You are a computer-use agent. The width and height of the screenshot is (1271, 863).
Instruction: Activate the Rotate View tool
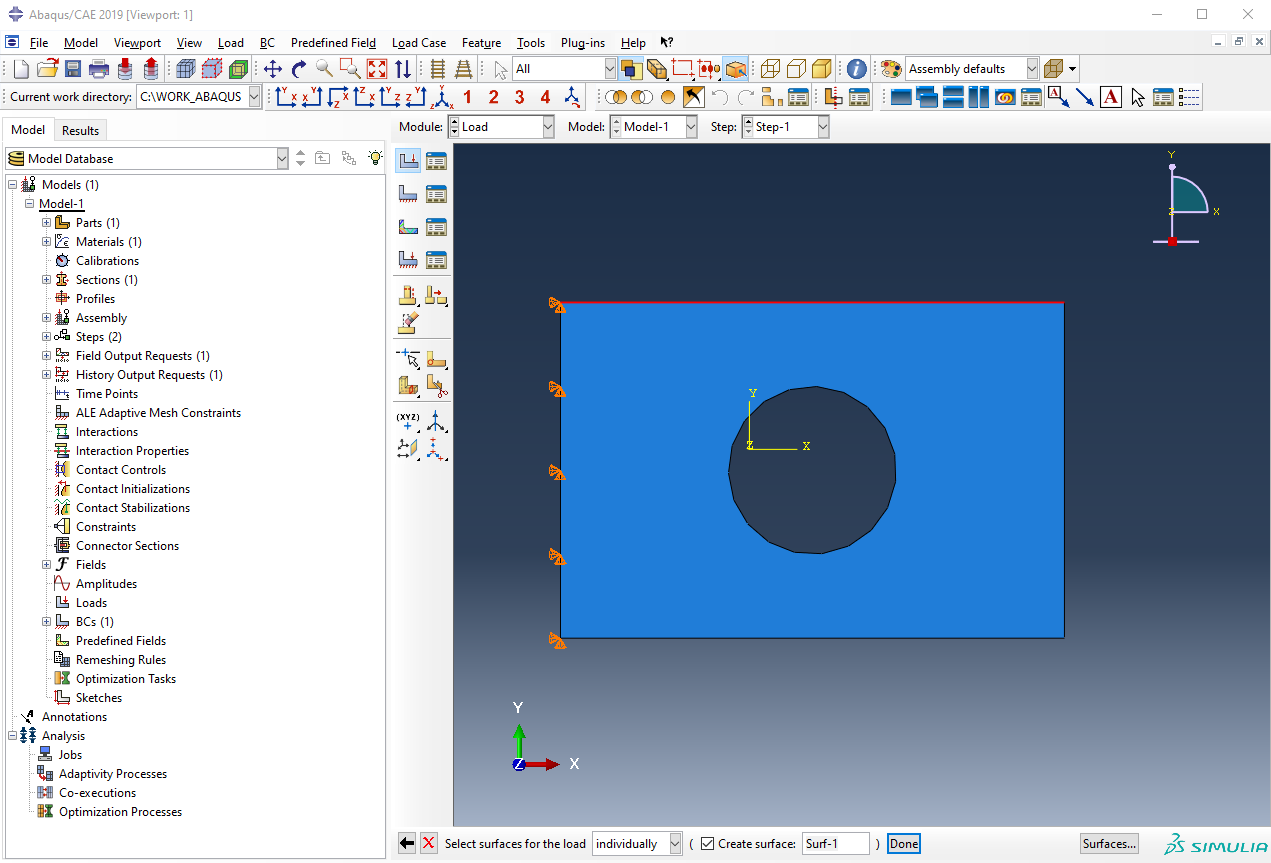pyautogui.click(x=298, y=69)
